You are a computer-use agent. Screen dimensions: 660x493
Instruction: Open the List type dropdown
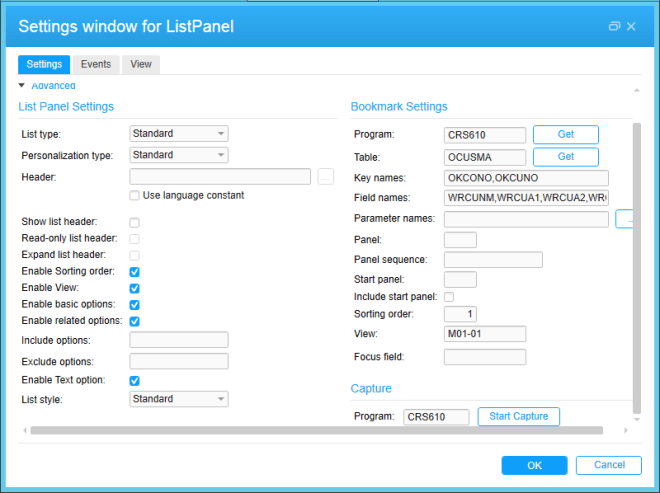click(x=179, y=134)
